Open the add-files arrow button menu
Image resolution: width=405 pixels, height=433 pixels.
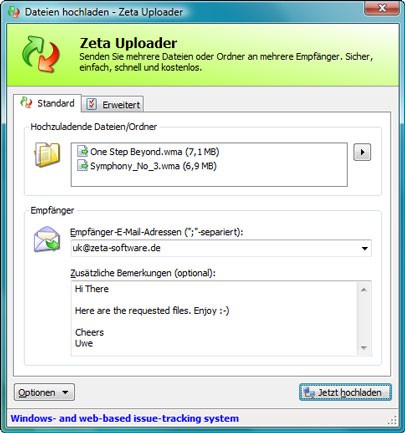[362, 152]
